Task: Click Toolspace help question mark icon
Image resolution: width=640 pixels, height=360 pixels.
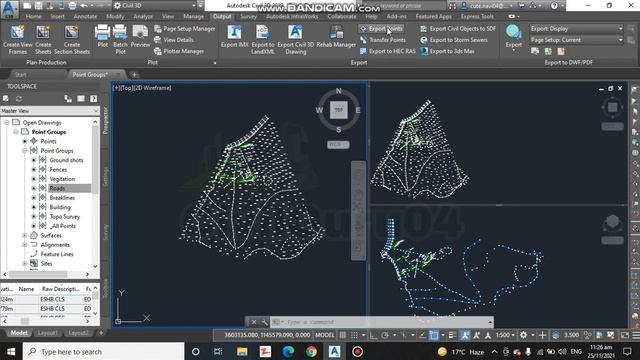Action: click(93, 98)
